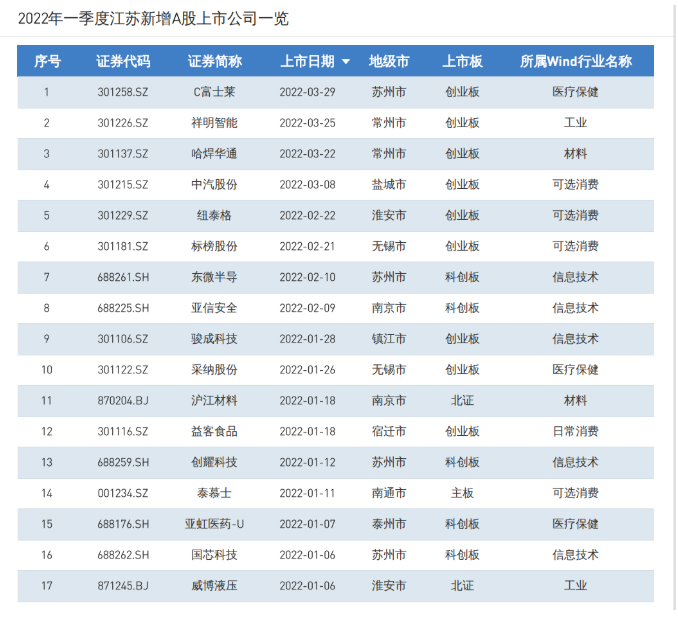Select stock code 688259.SH
This screenshot has height=618, width=678.
tap(123, 463)
